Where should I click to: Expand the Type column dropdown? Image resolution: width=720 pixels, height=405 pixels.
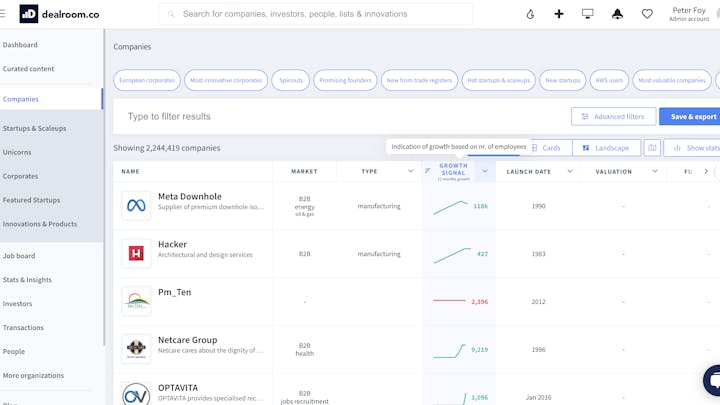click(x=410, y=171)
